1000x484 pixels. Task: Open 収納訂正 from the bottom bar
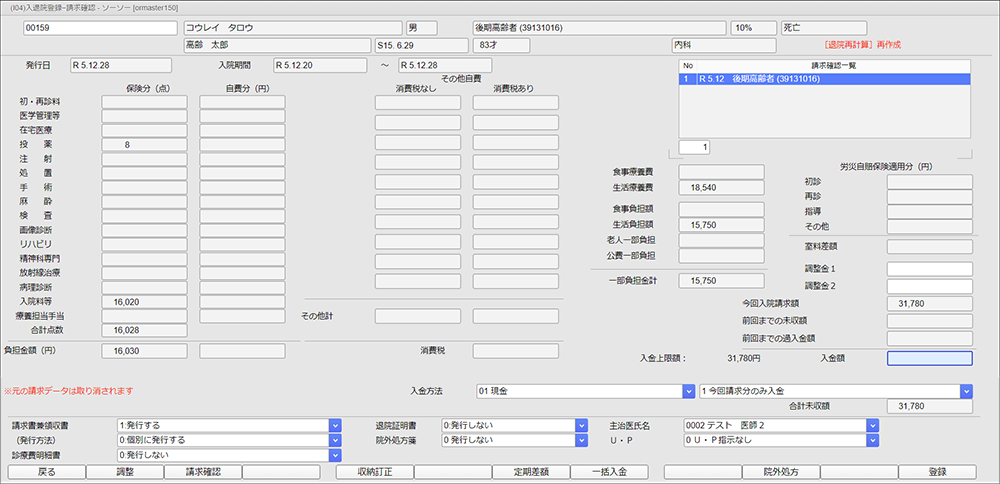[373, 472]
